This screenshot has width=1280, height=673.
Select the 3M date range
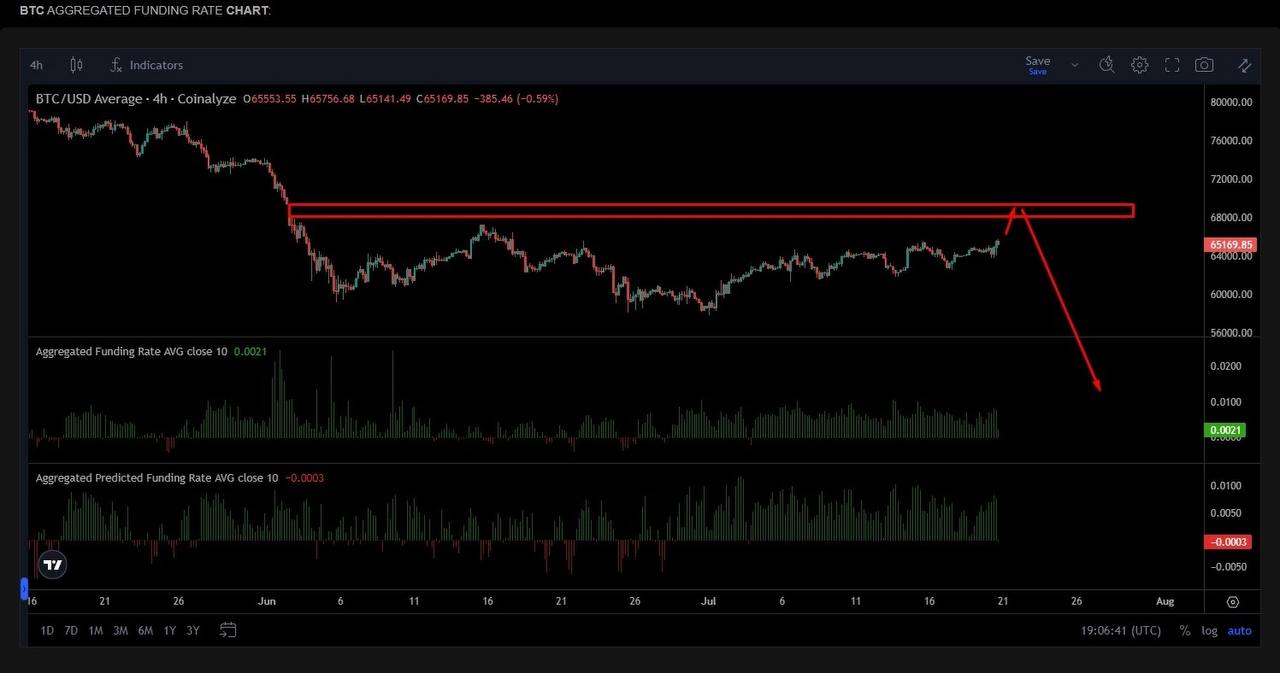pos(120,631)
